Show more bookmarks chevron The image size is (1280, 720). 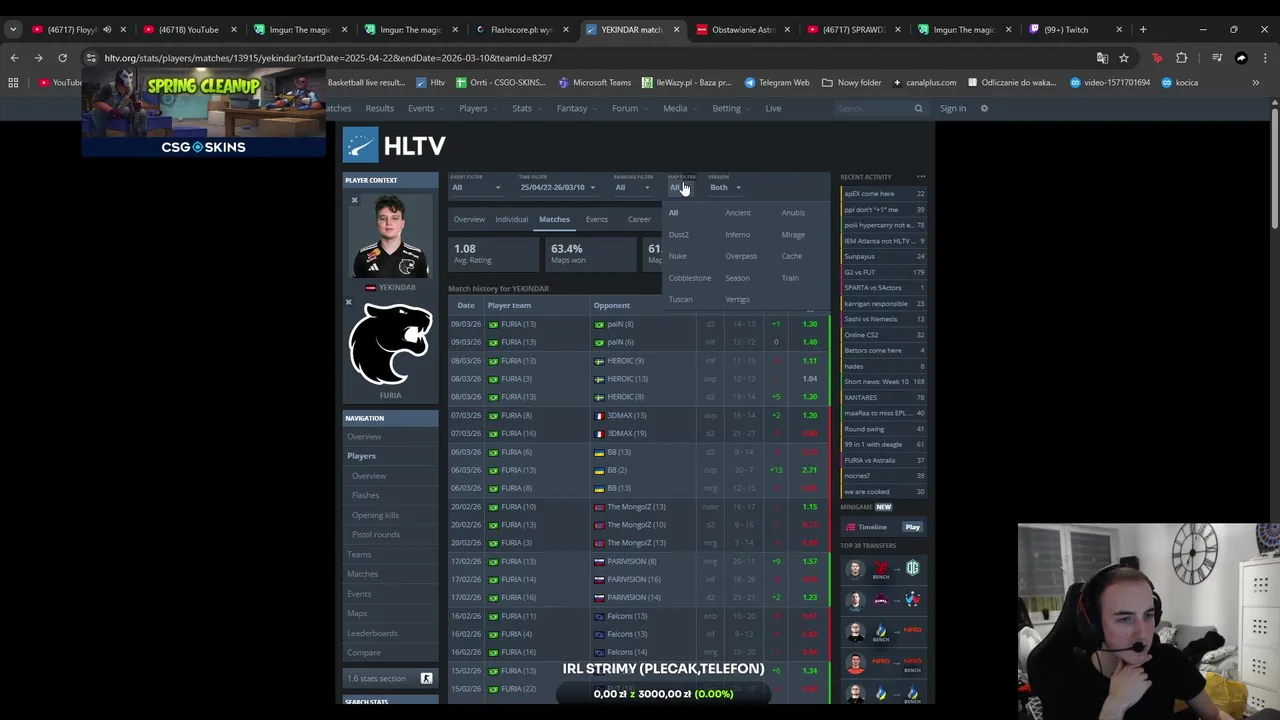click(x=1256, y=82)
